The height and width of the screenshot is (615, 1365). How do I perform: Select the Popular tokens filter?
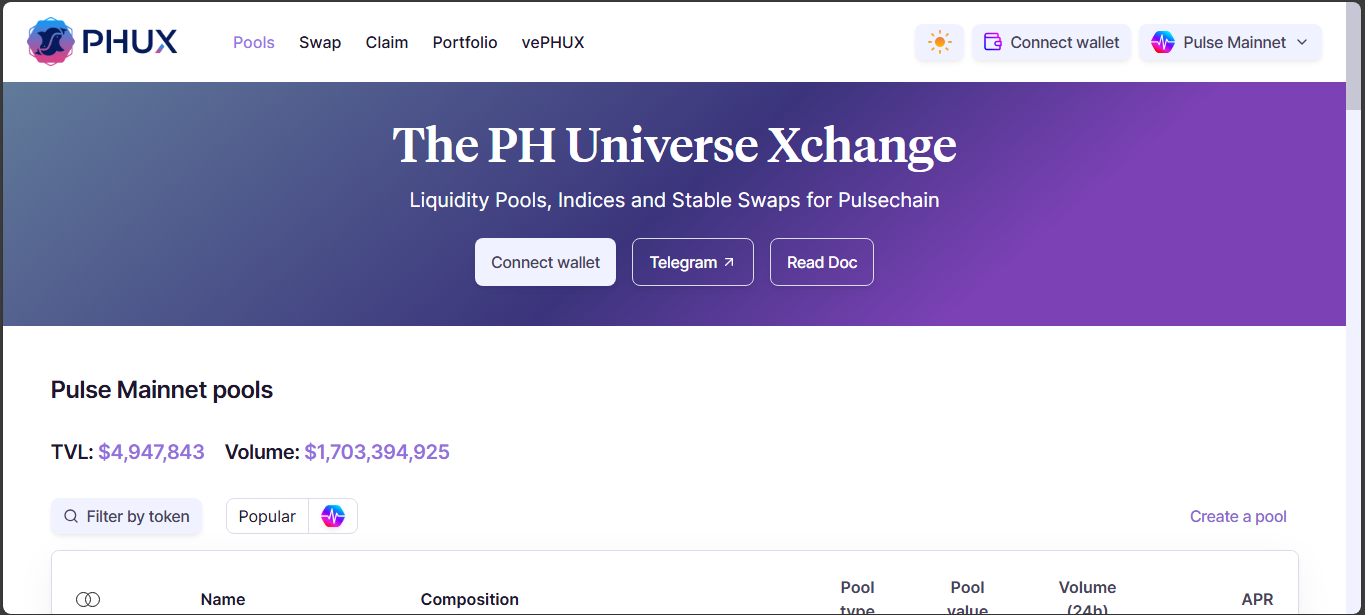(267, 516)
